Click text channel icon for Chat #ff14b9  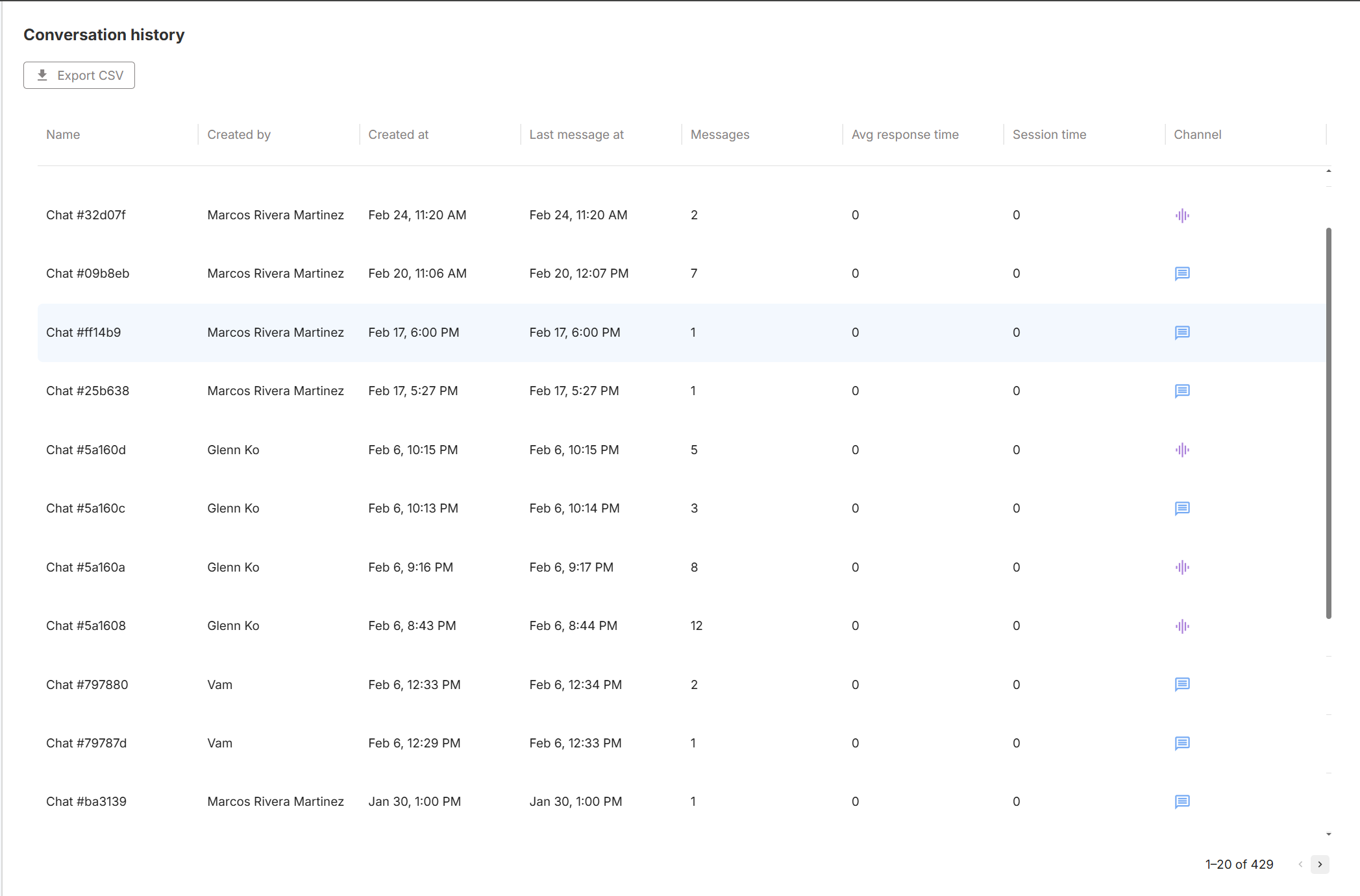(x=1182, y=333)
